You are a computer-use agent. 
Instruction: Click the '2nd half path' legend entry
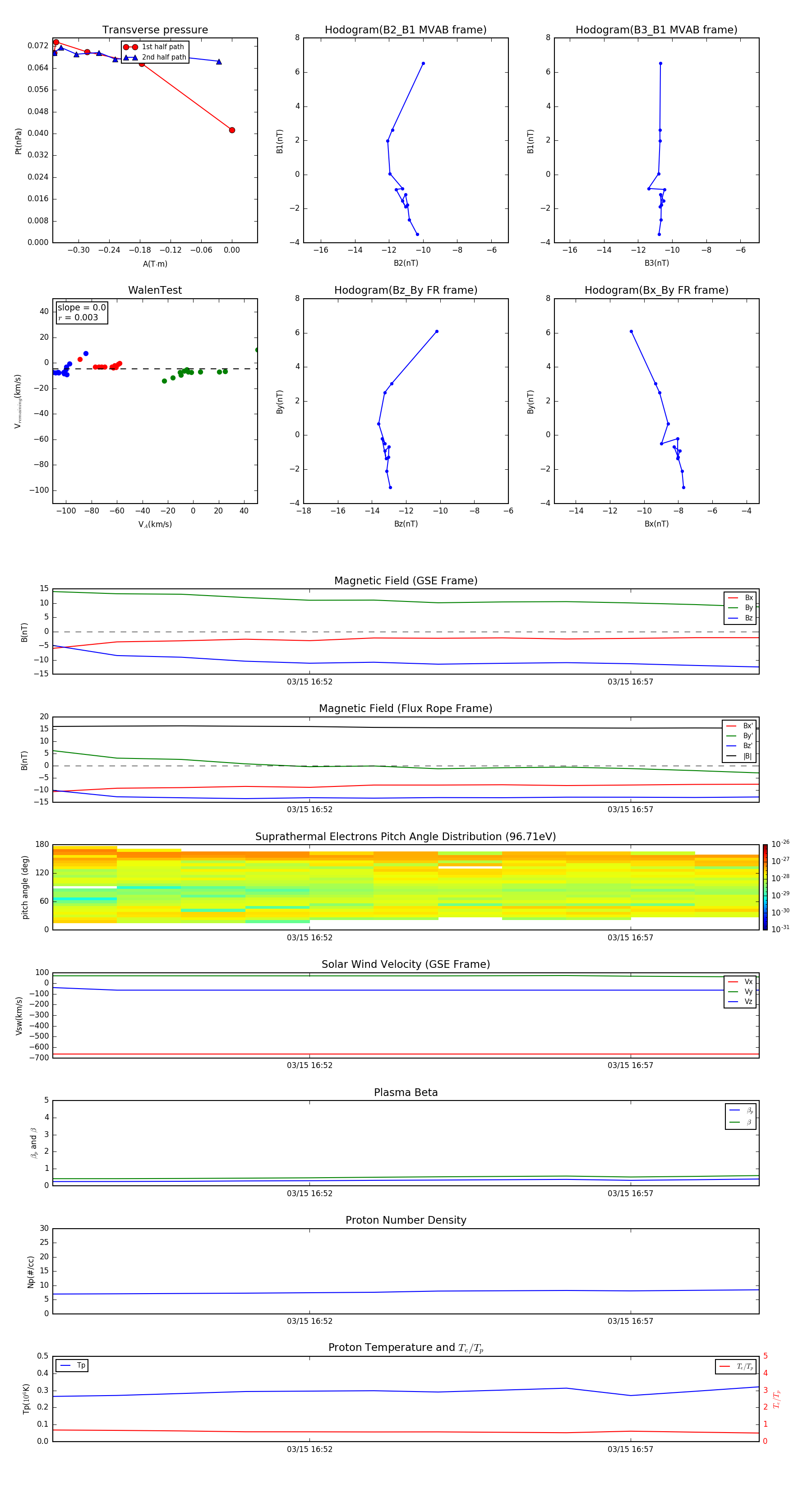tap(155, 57)
